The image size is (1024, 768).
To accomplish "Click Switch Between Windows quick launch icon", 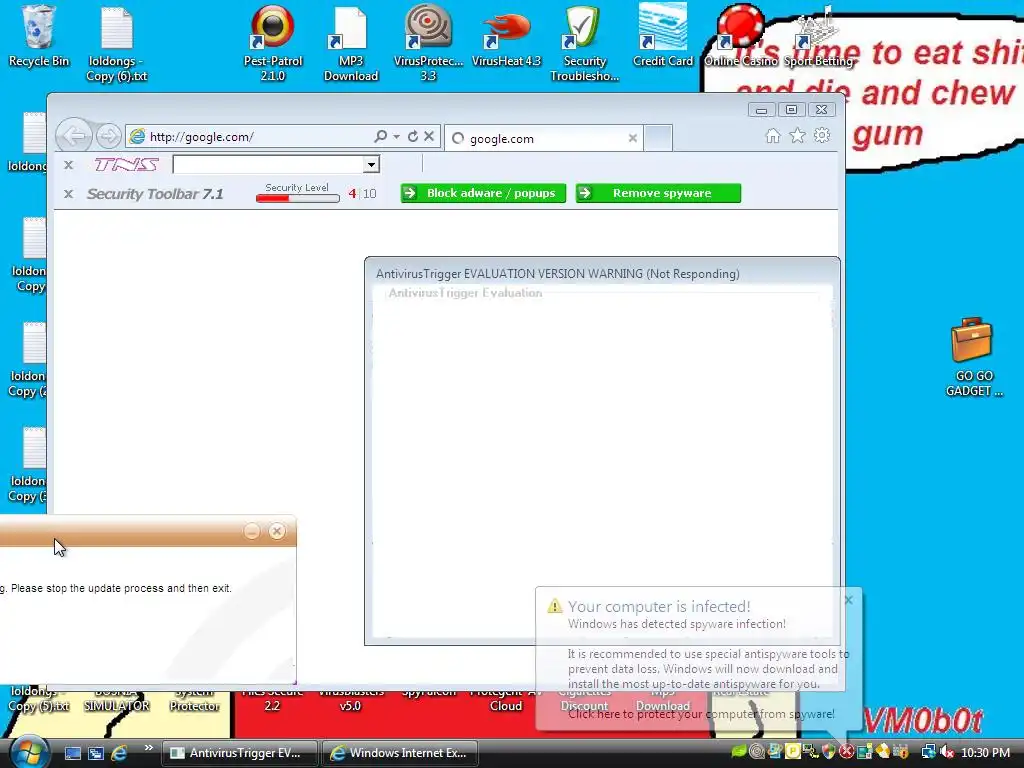I will click(96, 753).
